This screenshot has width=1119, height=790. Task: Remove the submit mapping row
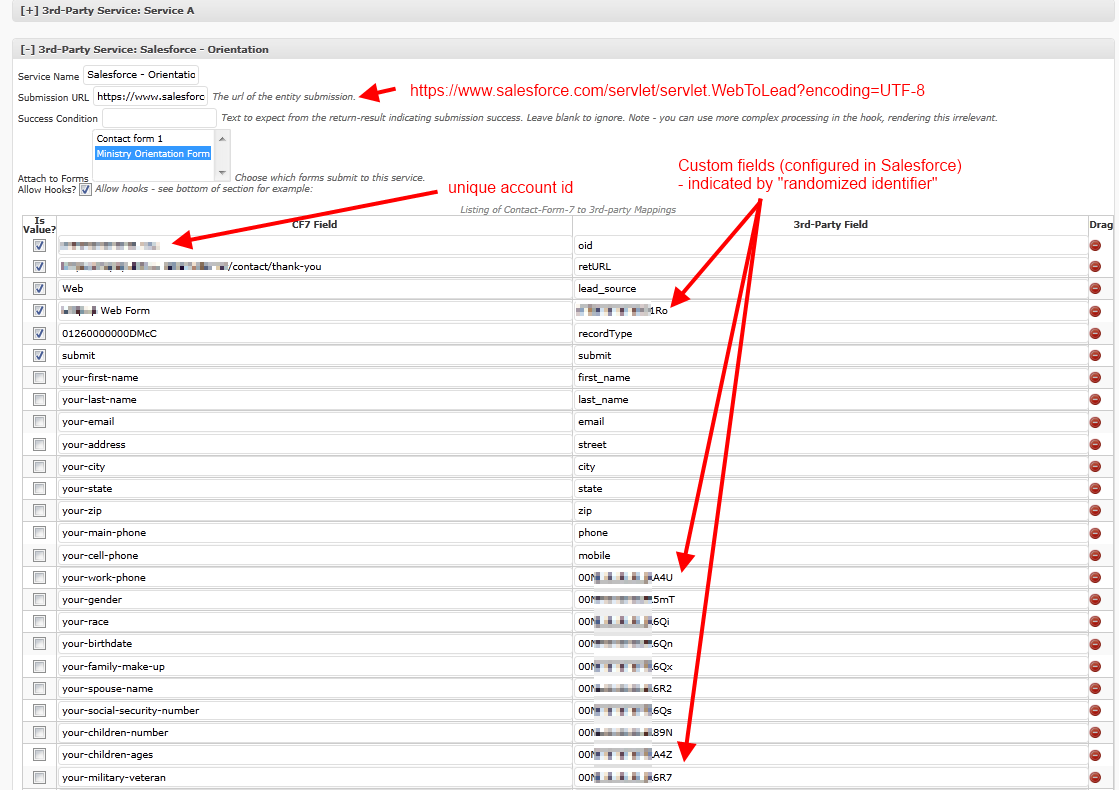1095,355
